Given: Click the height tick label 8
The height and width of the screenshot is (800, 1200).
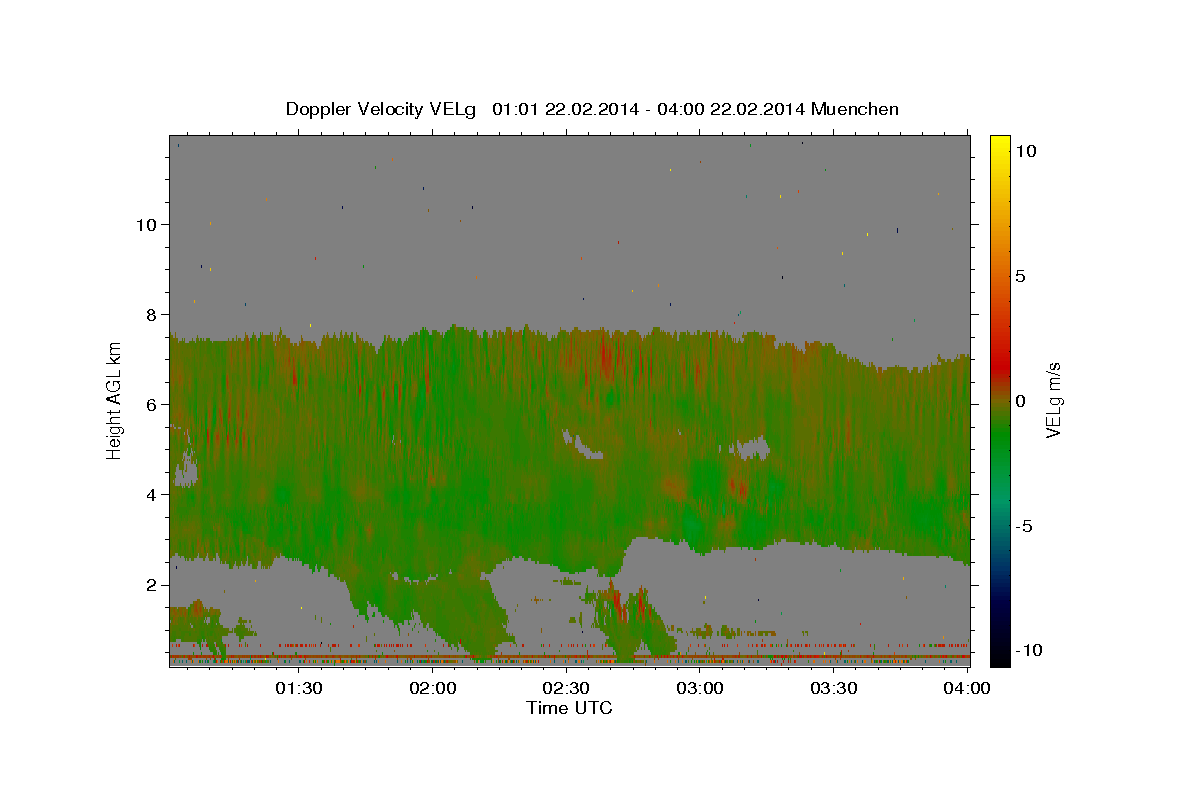Looking at the screenshot, I should point(151,314).
